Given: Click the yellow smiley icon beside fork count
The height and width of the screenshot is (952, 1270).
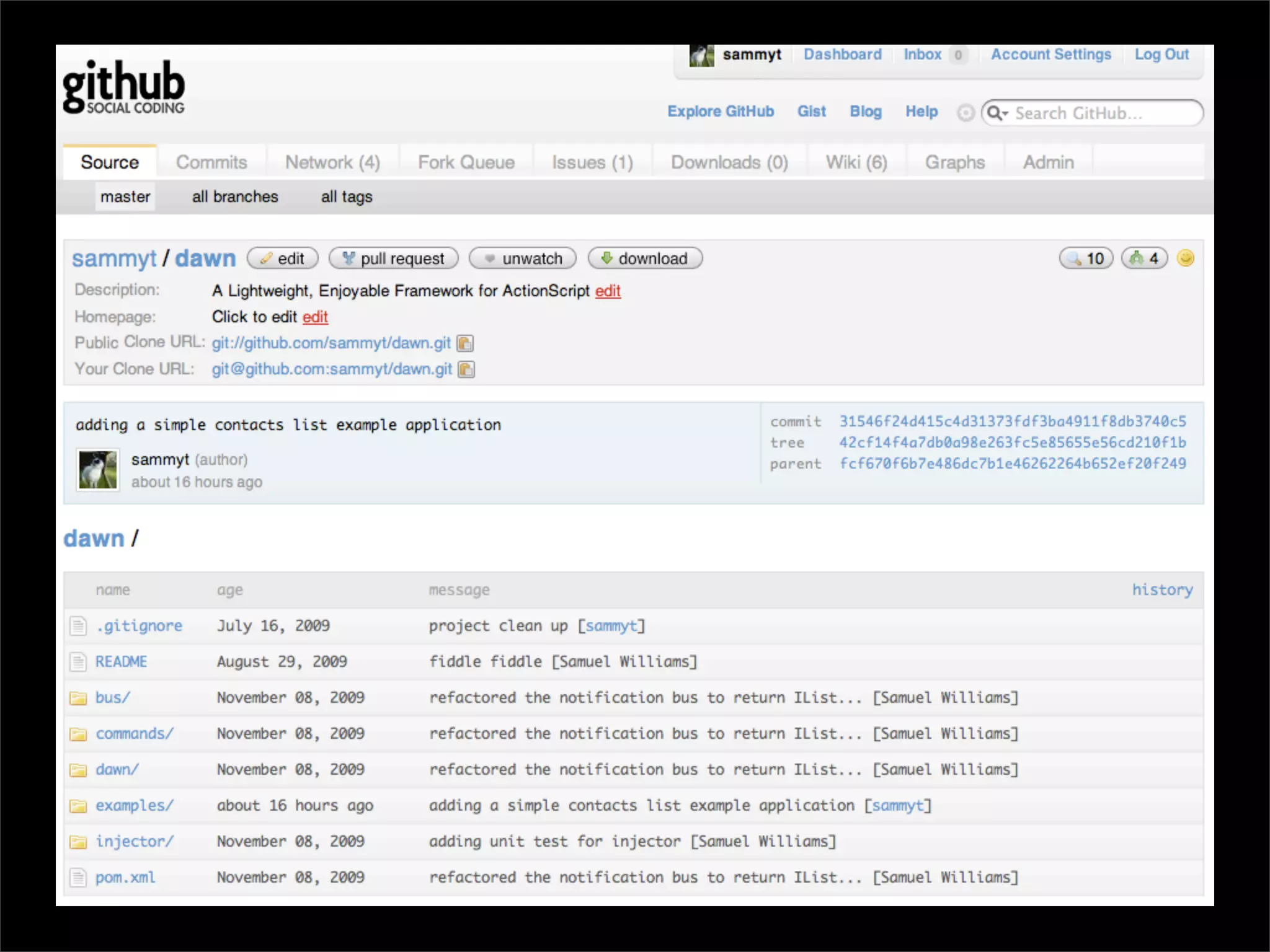Looking at the screenshot, I should [x=1185, y=258].
